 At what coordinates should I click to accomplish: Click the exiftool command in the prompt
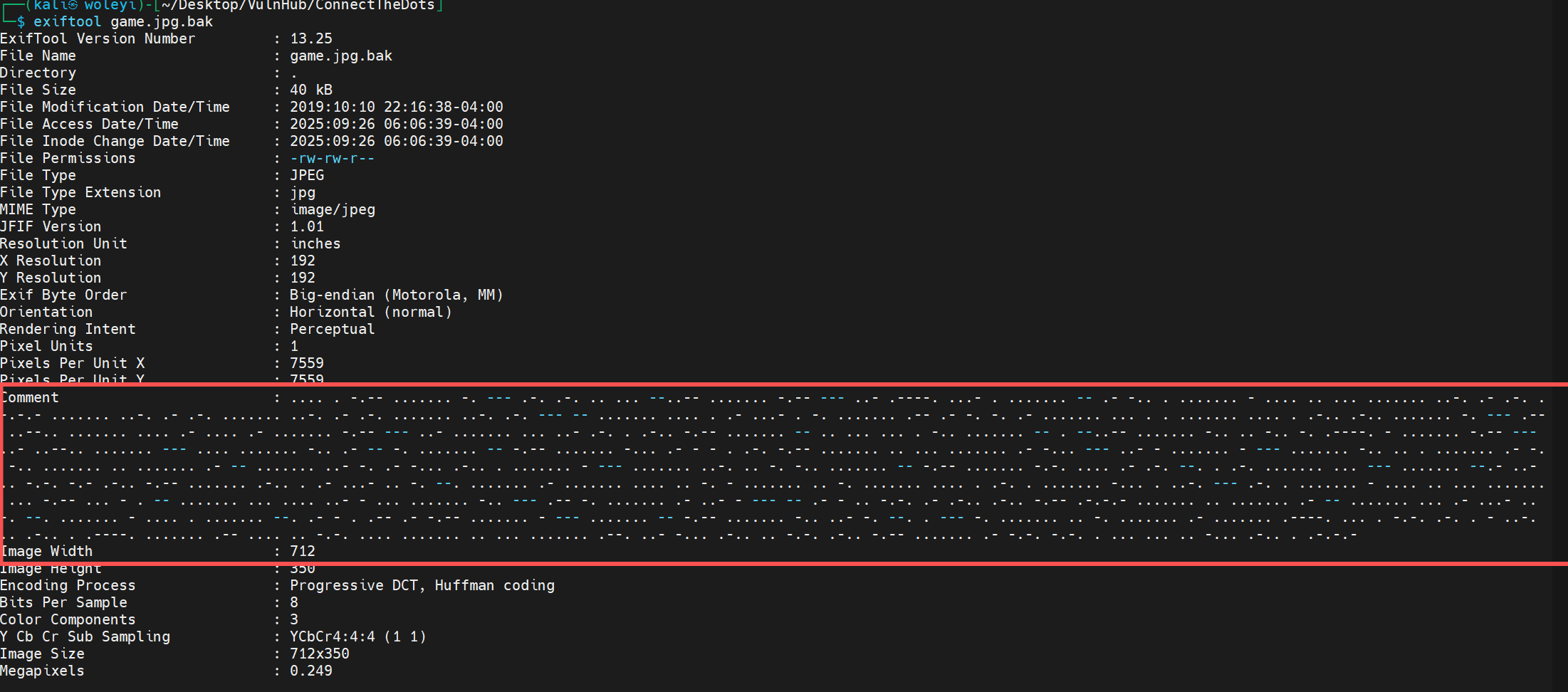68,21
